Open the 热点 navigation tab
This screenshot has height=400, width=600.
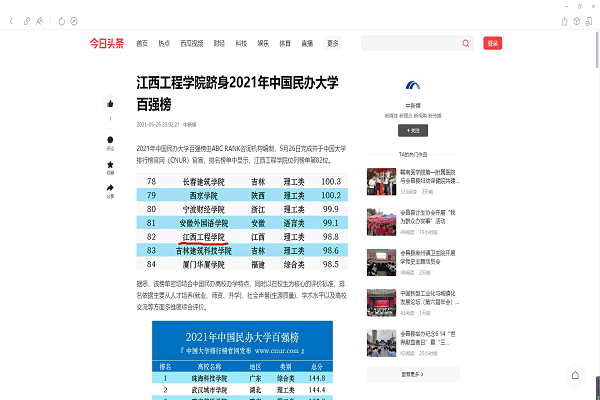coord(164,43)
